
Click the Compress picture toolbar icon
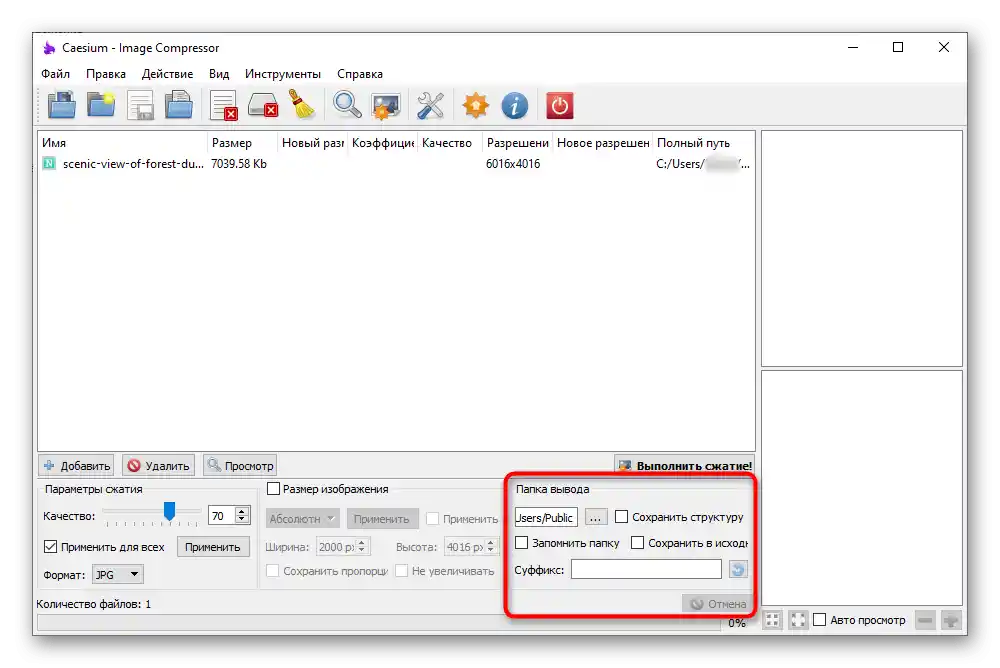386,106
